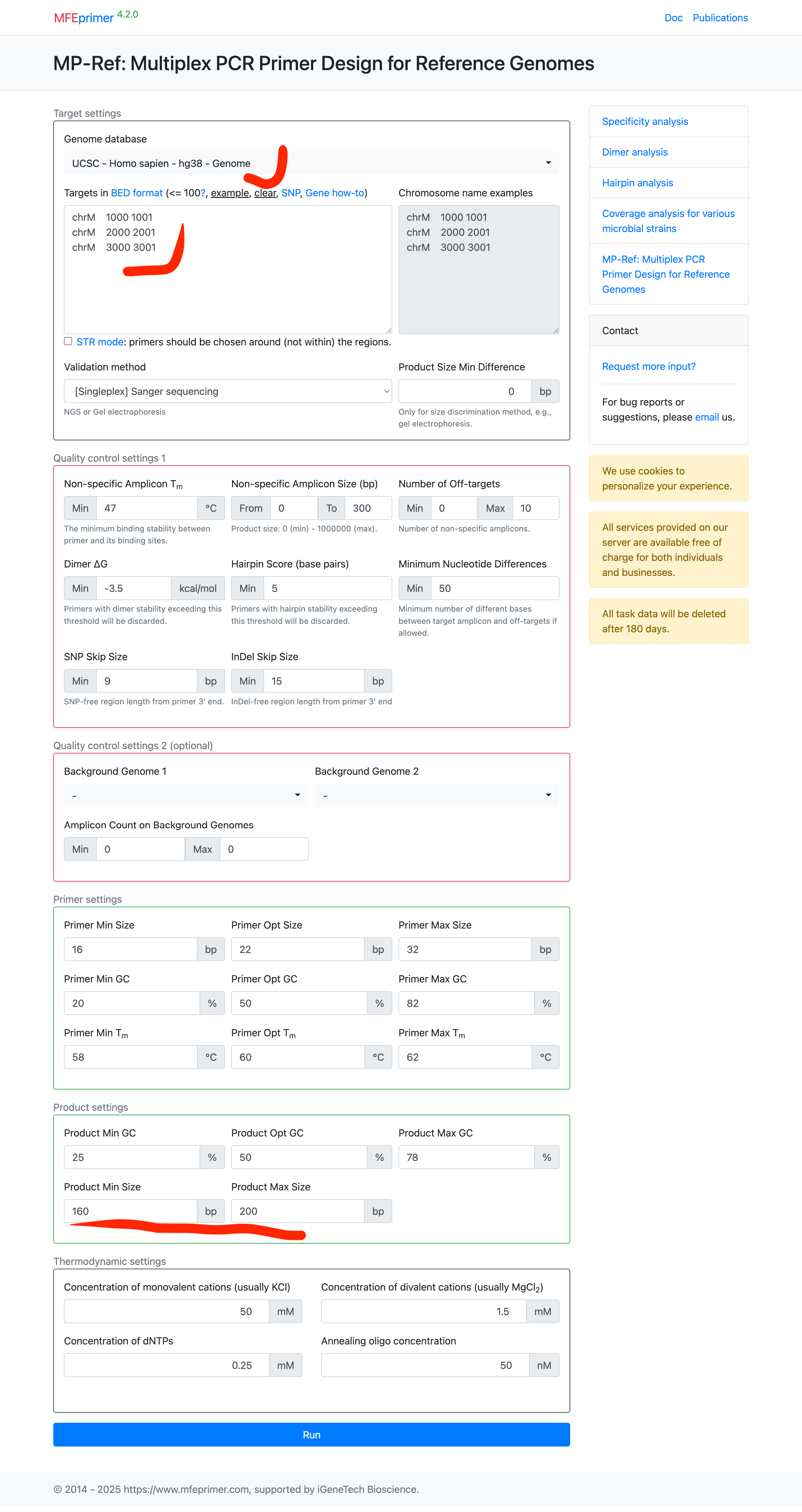Viewport: 802px width, 1512px height.
Task: Clear the targets using the clear link
Action: click(265, 193)
